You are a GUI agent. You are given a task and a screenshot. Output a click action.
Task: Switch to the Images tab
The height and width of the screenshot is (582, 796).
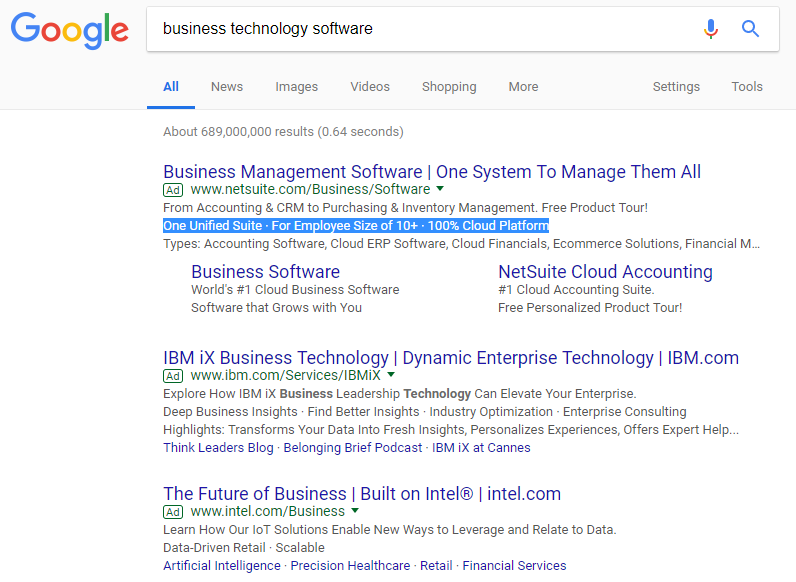(297, 87)
